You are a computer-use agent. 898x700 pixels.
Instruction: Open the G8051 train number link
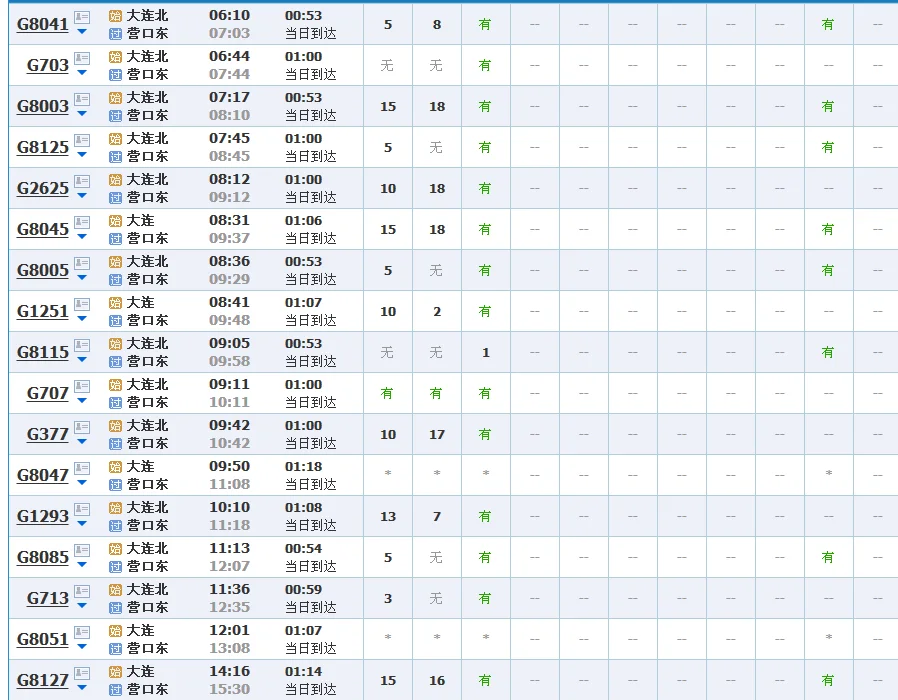click(x=43, y=639)
